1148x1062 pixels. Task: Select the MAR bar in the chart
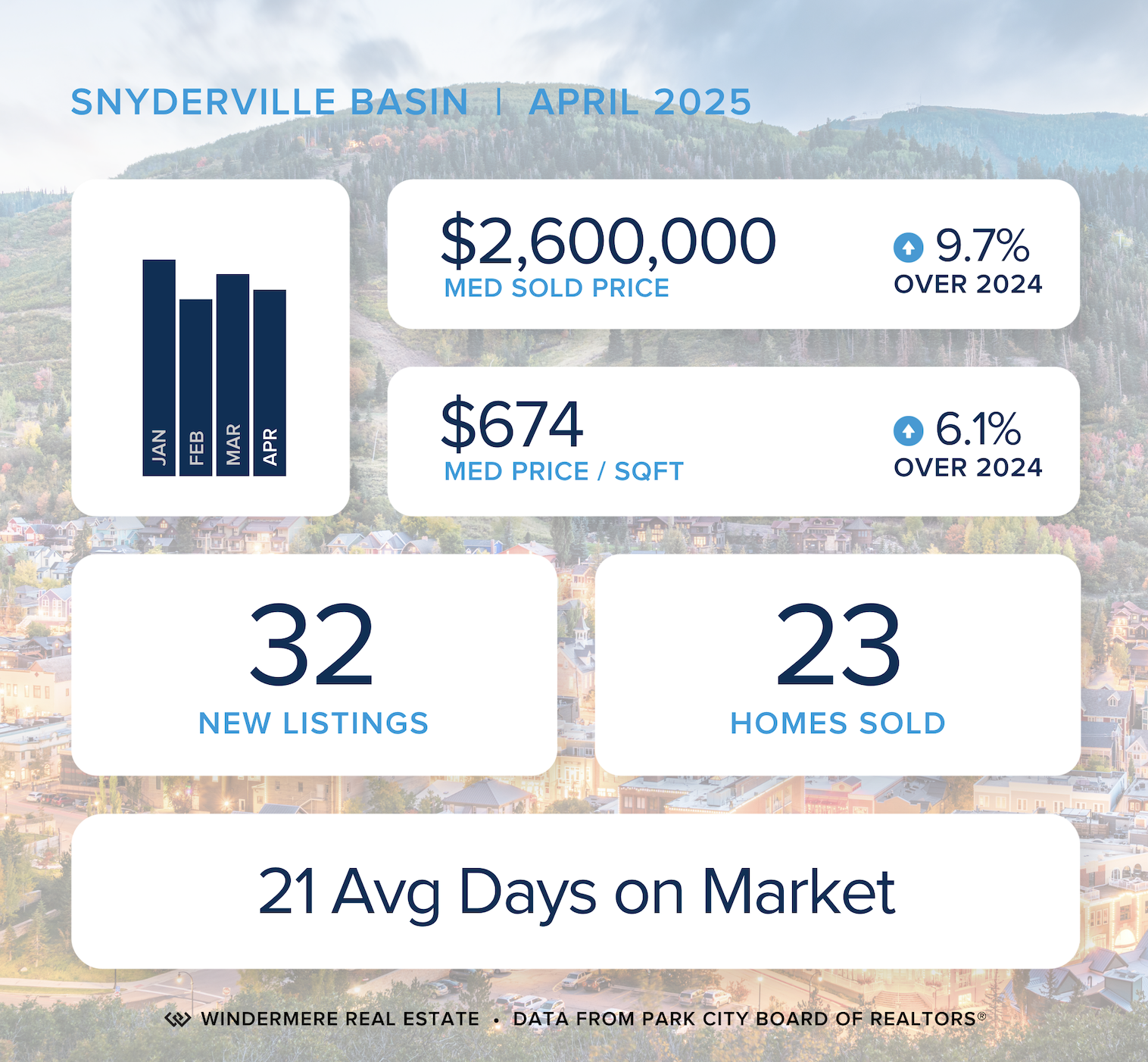click(232, 374)
